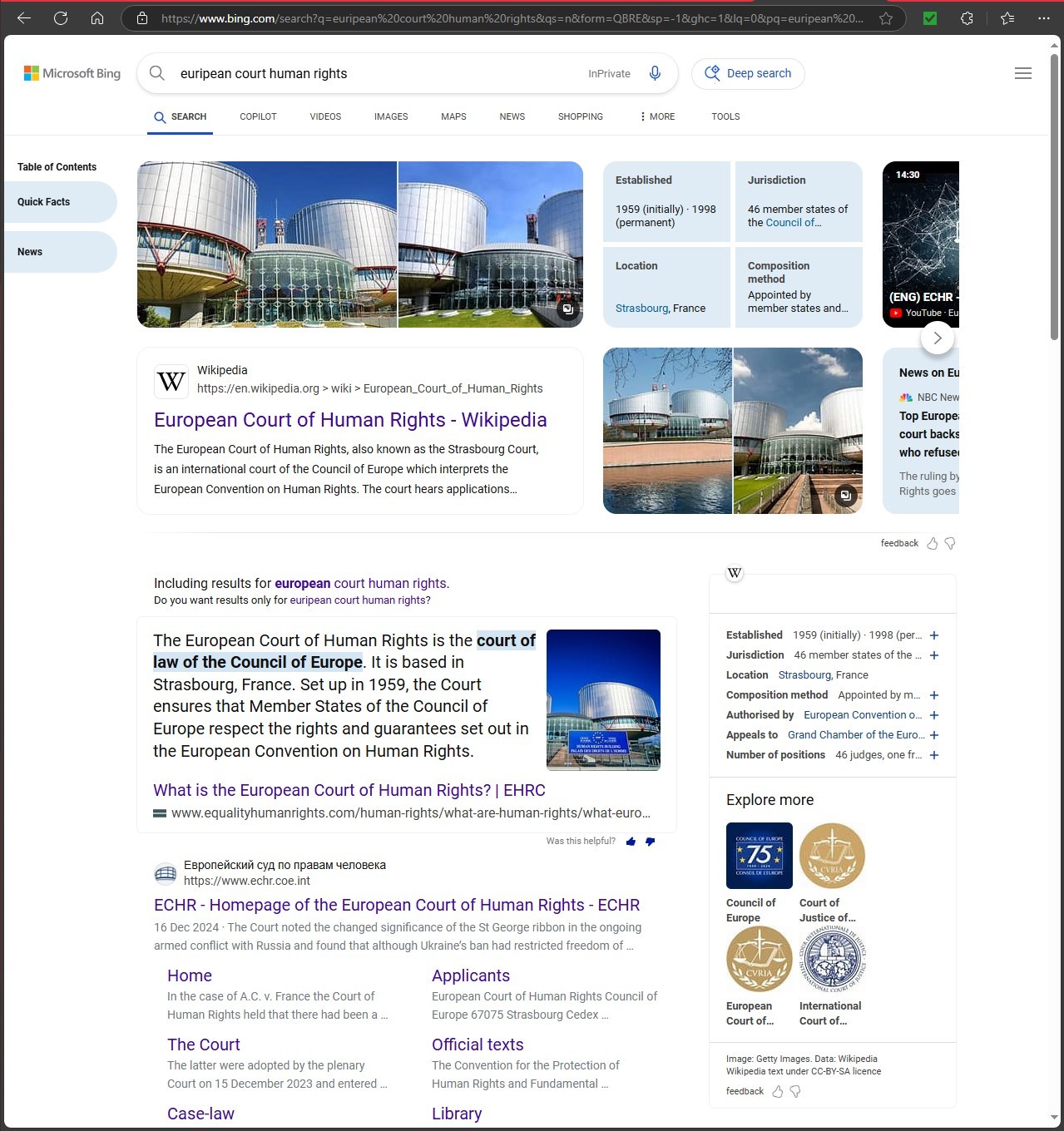Open the courthouse image in the answer box

pyautogui.click(x=603, y=699)
